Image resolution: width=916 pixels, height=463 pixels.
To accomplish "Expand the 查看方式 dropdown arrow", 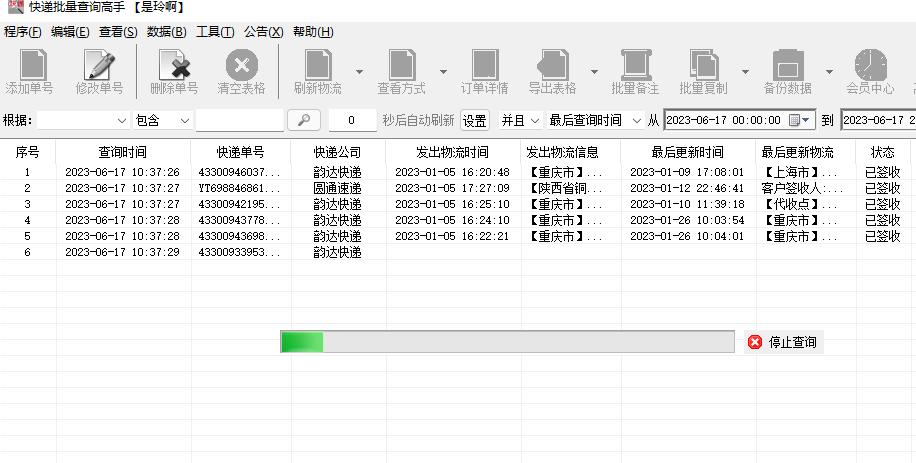I will [x=443, y=72].
